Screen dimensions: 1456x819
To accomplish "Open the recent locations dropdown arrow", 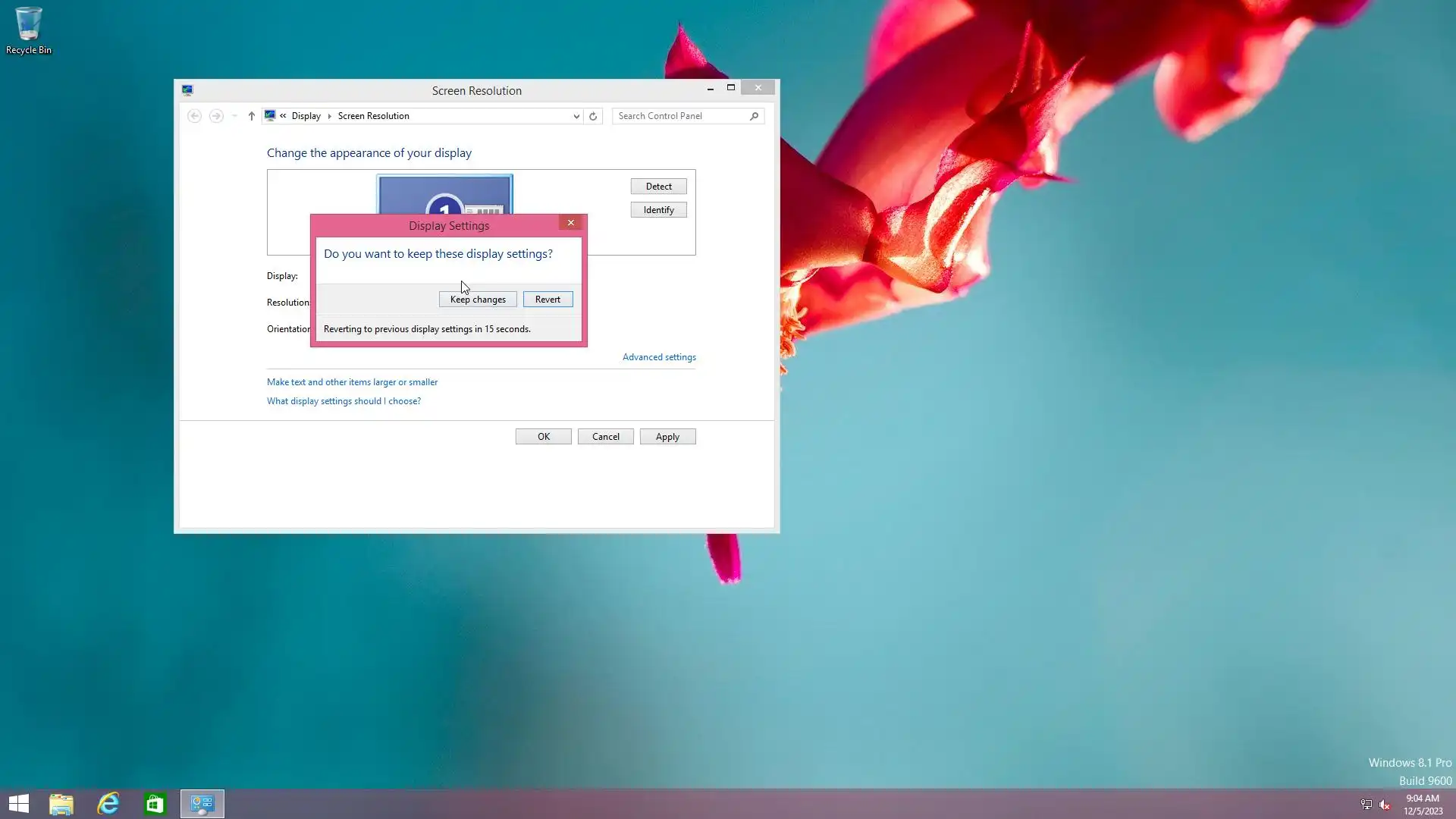I will pos(234,116).
